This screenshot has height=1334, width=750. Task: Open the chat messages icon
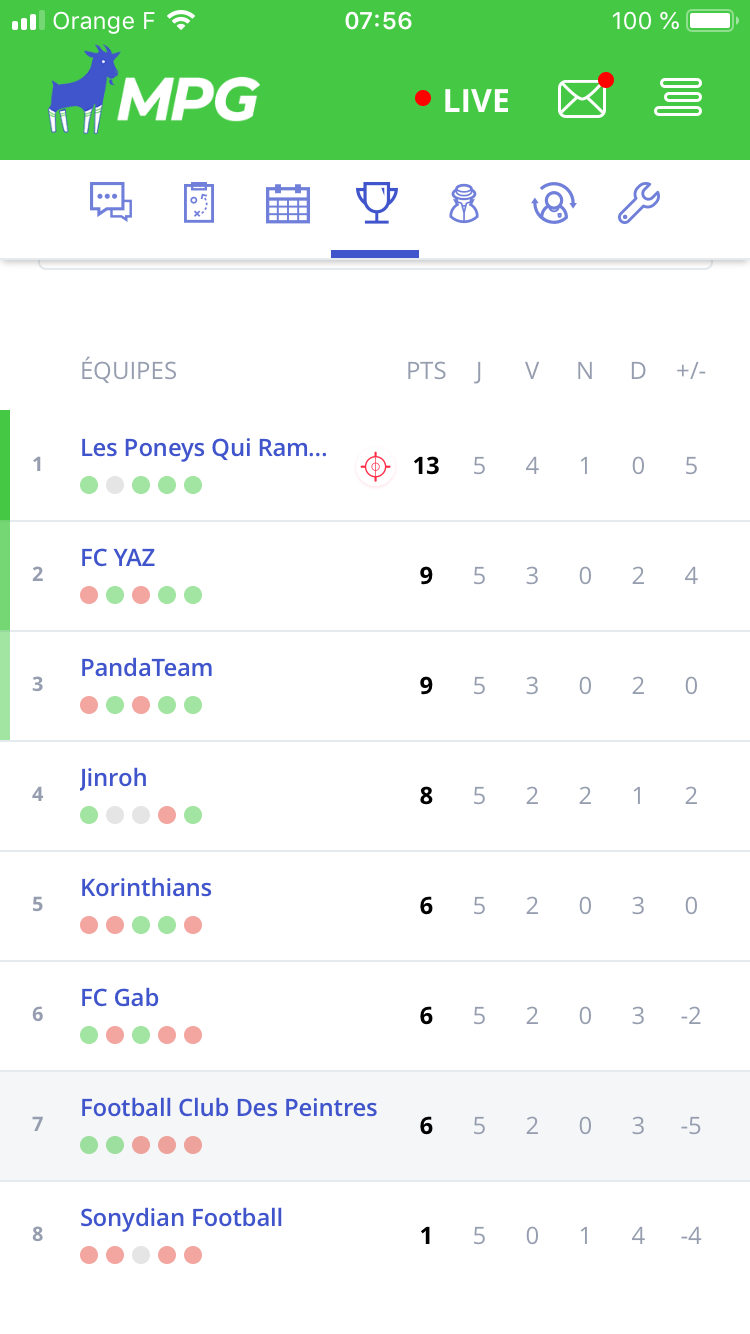pos(111,203)
